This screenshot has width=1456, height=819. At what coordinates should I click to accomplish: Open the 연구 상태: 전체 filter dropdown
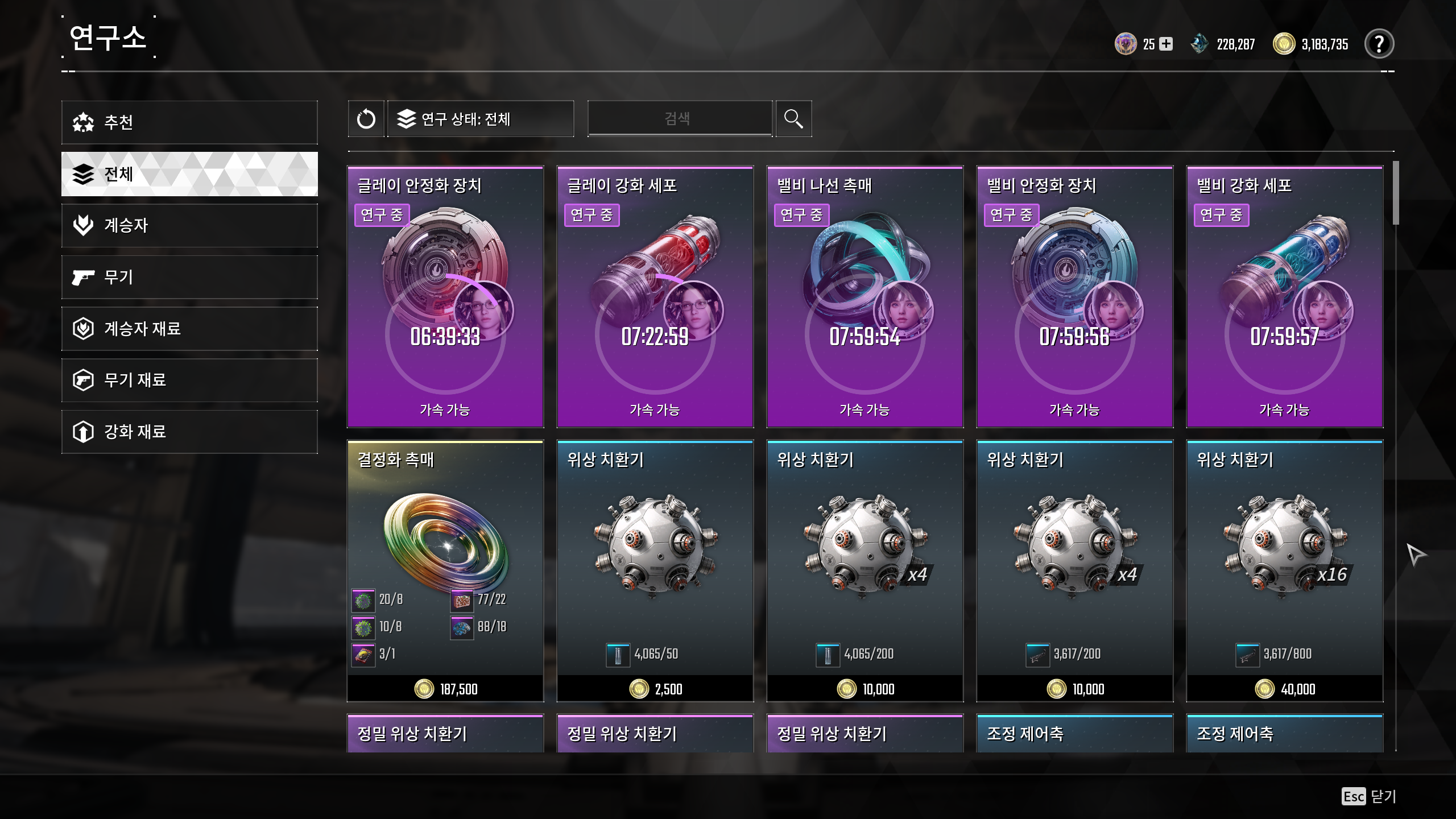(x=481, y=119)
